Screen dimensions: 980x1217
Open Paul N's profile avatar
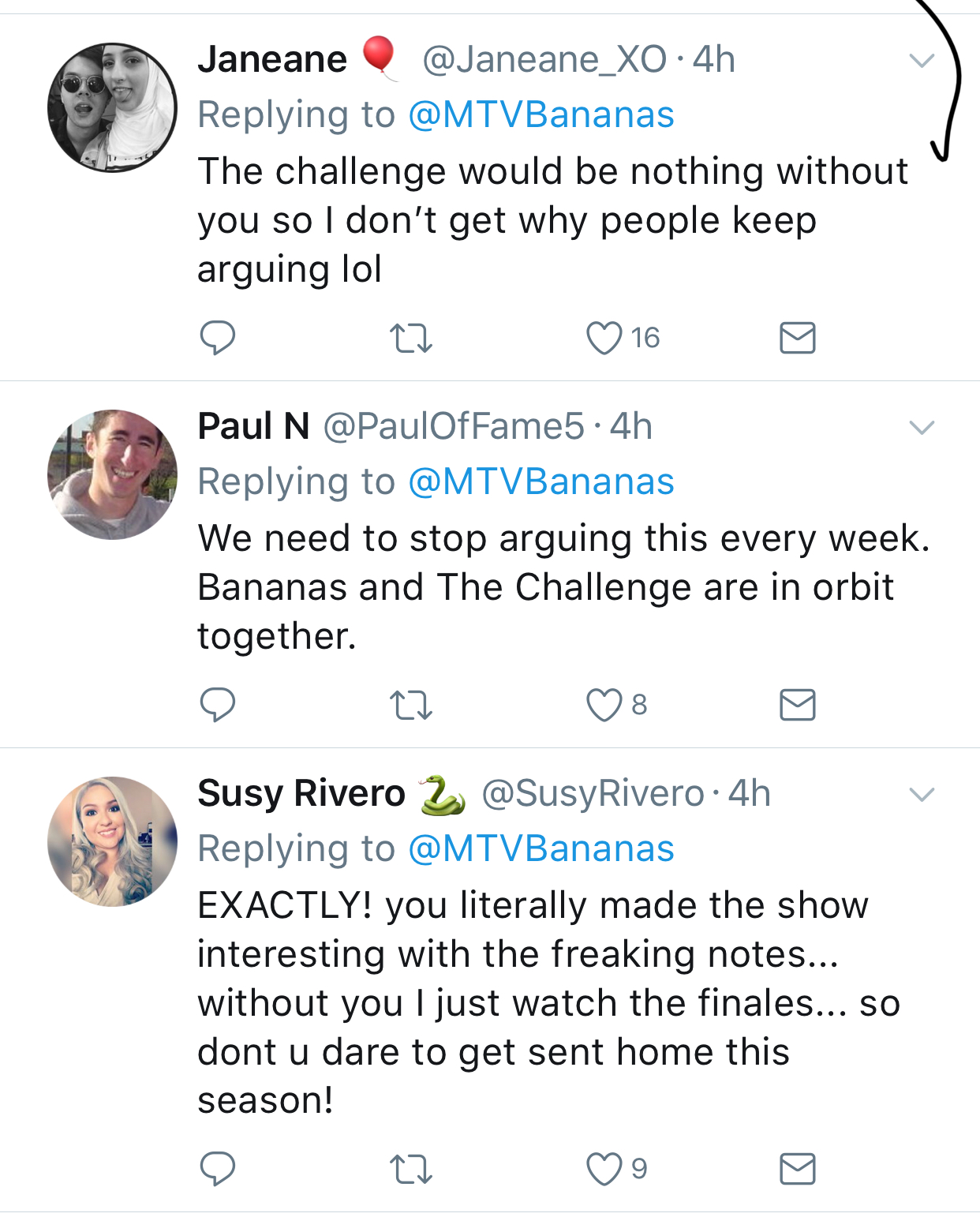[x=112, y=474]
